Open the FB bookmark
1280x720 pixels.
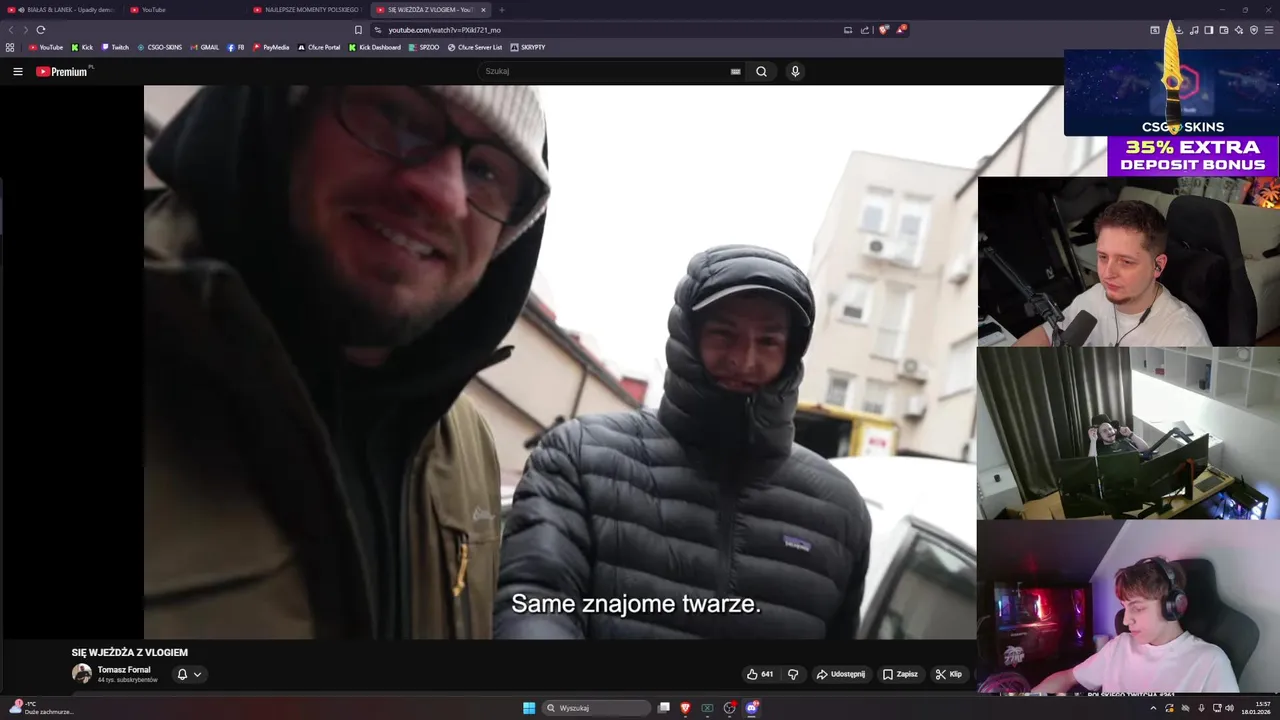coord(236,47)
